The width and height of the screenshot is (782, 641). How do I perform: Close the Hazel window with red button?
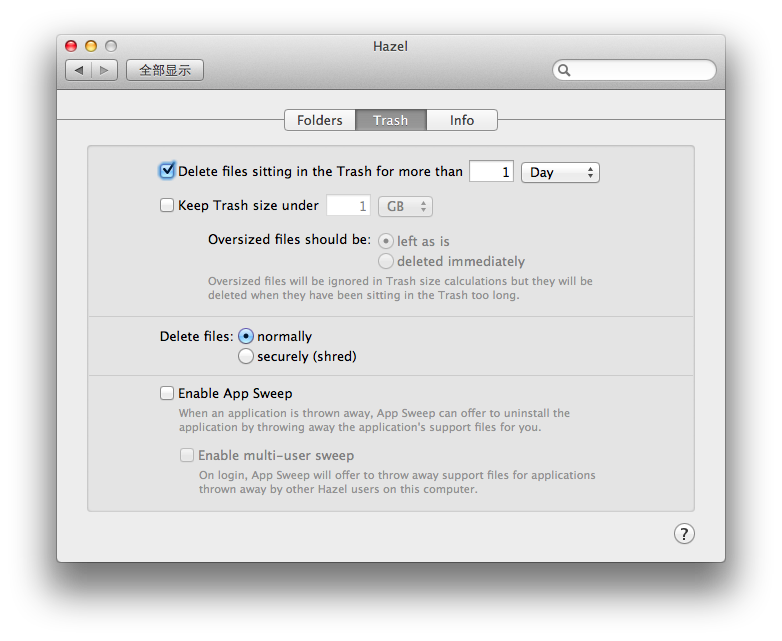point(71,46)
